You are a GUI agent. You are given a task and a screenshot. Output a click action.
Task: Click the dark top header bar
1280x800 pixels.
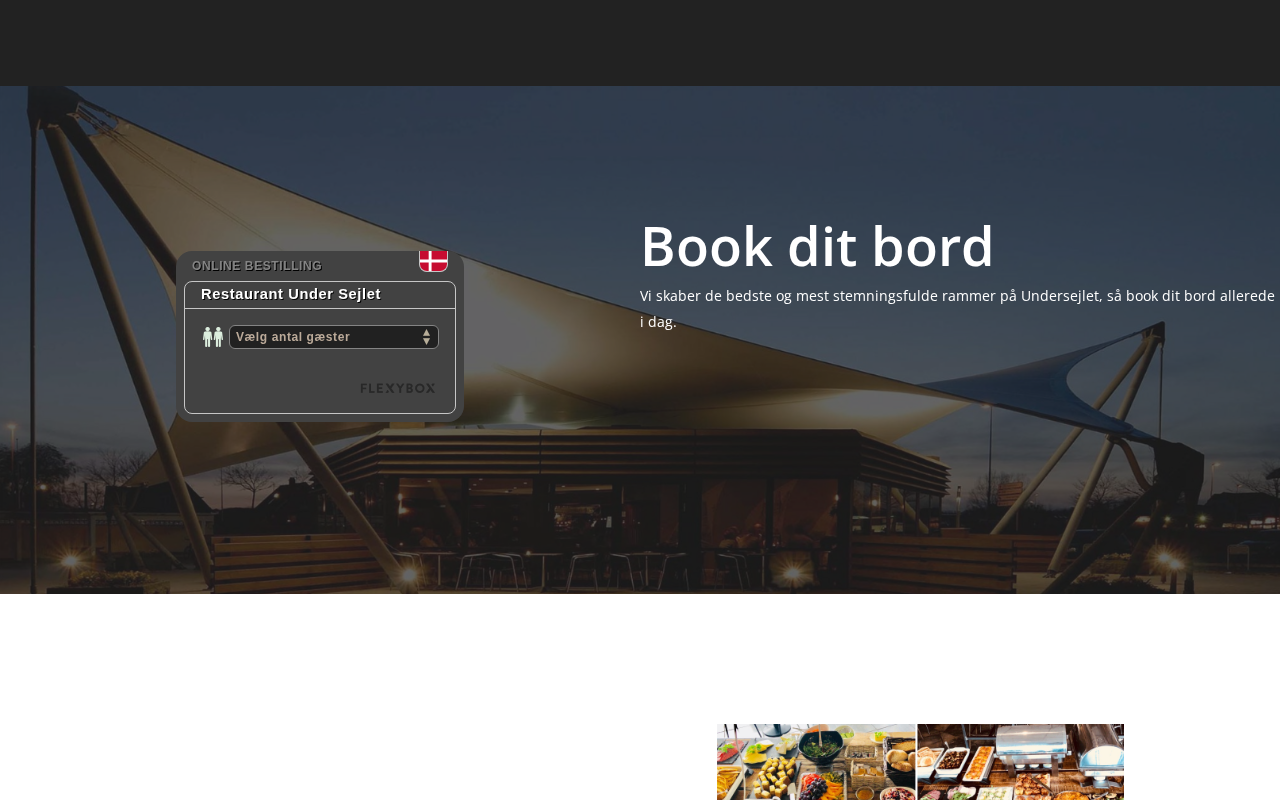pos(640,43)
